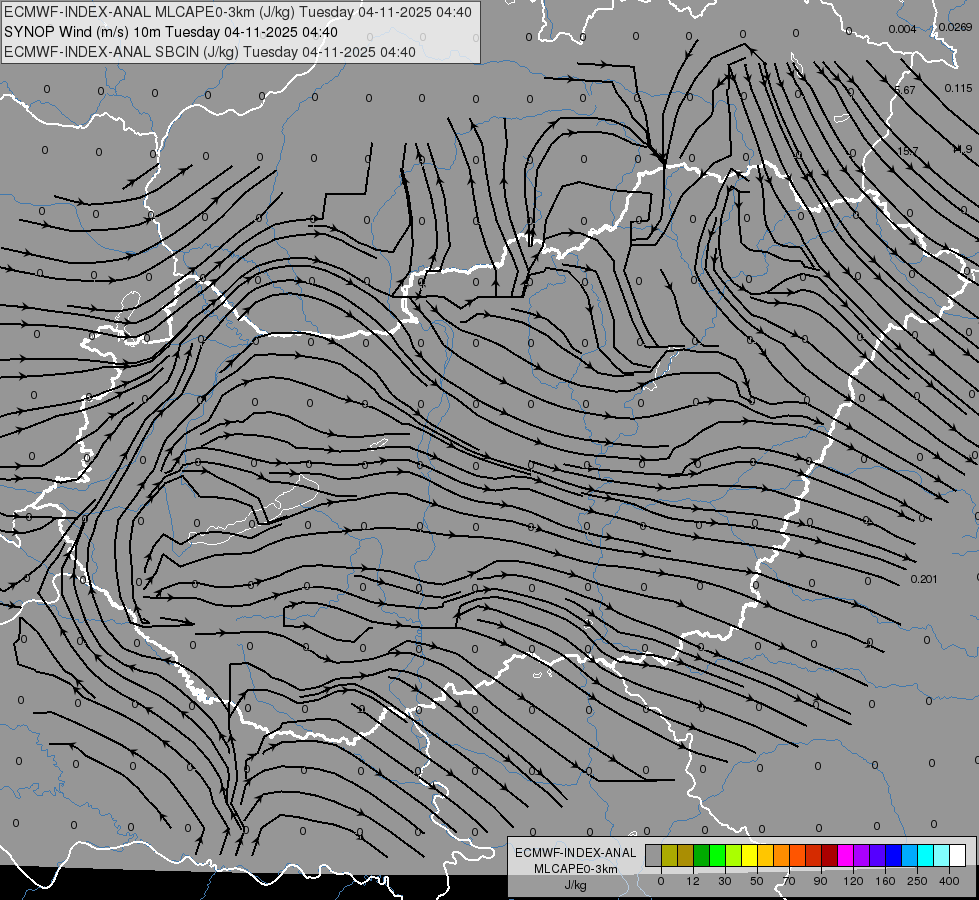Select the pure yellow legend swatch

[750, 856]
